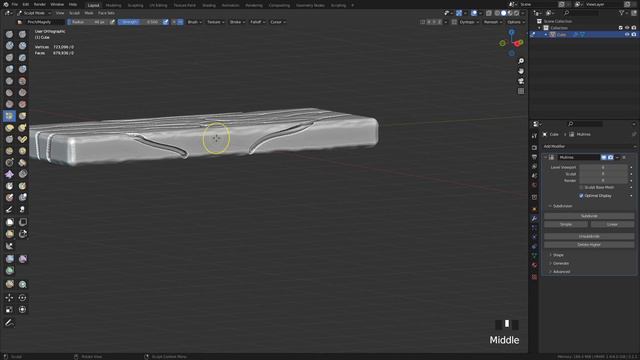Click the Simple subdivide button

(x=566, y=224)
